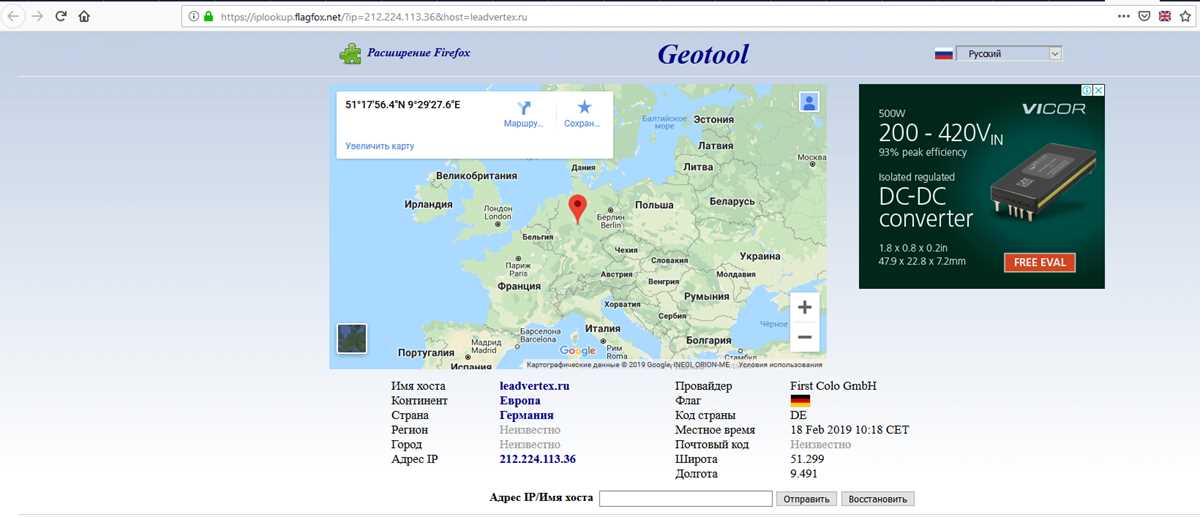Screen dimensions: 1200x517
Task: Zoom out with the map minus button
Action: point(804,337)
